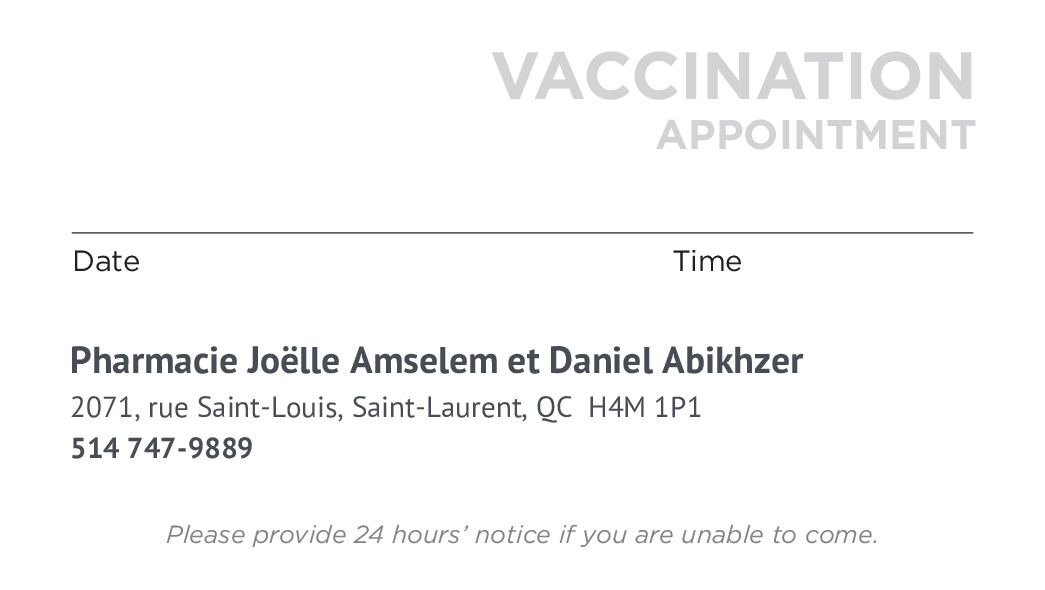Image resolution: width=1045 pixels, height=590 pixels.
Task: Click the VACCINATION heading text
Action: [x=733, y=77]
